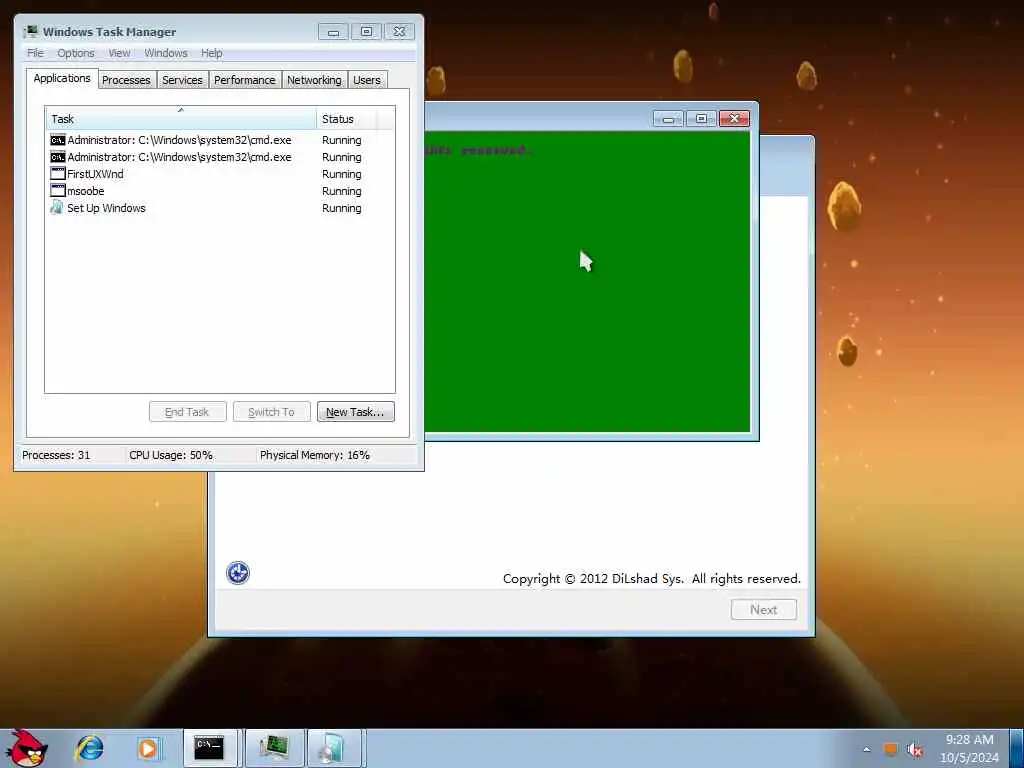Select the FirstUXWnd task icon
Image resolution: width=1024 pixels, height=768 pixels.
pos(57,174)
